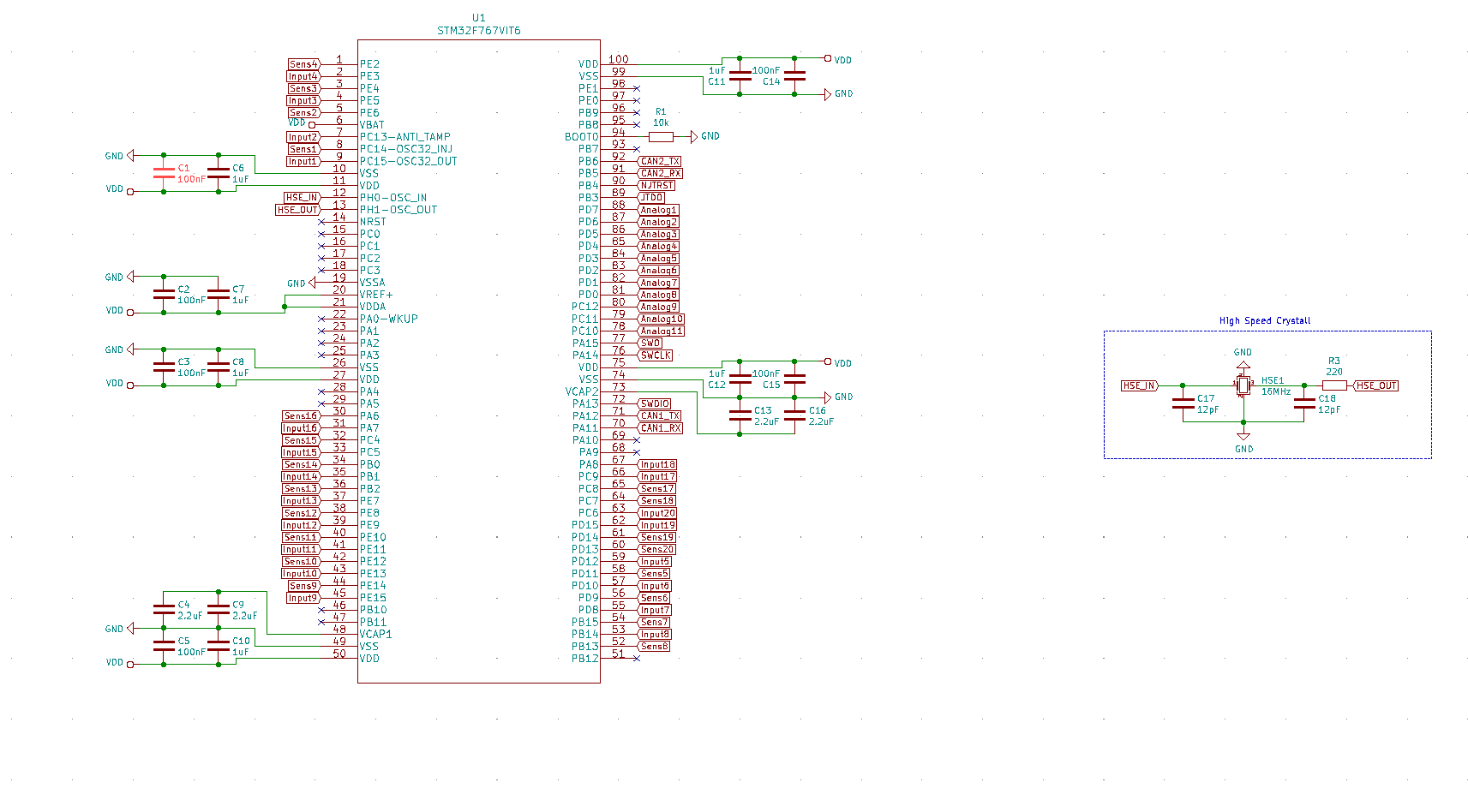This screenshot has width=1468, height=812.
Task: Pick the capacitor C7 symbol
Action: tap(219, 294)
